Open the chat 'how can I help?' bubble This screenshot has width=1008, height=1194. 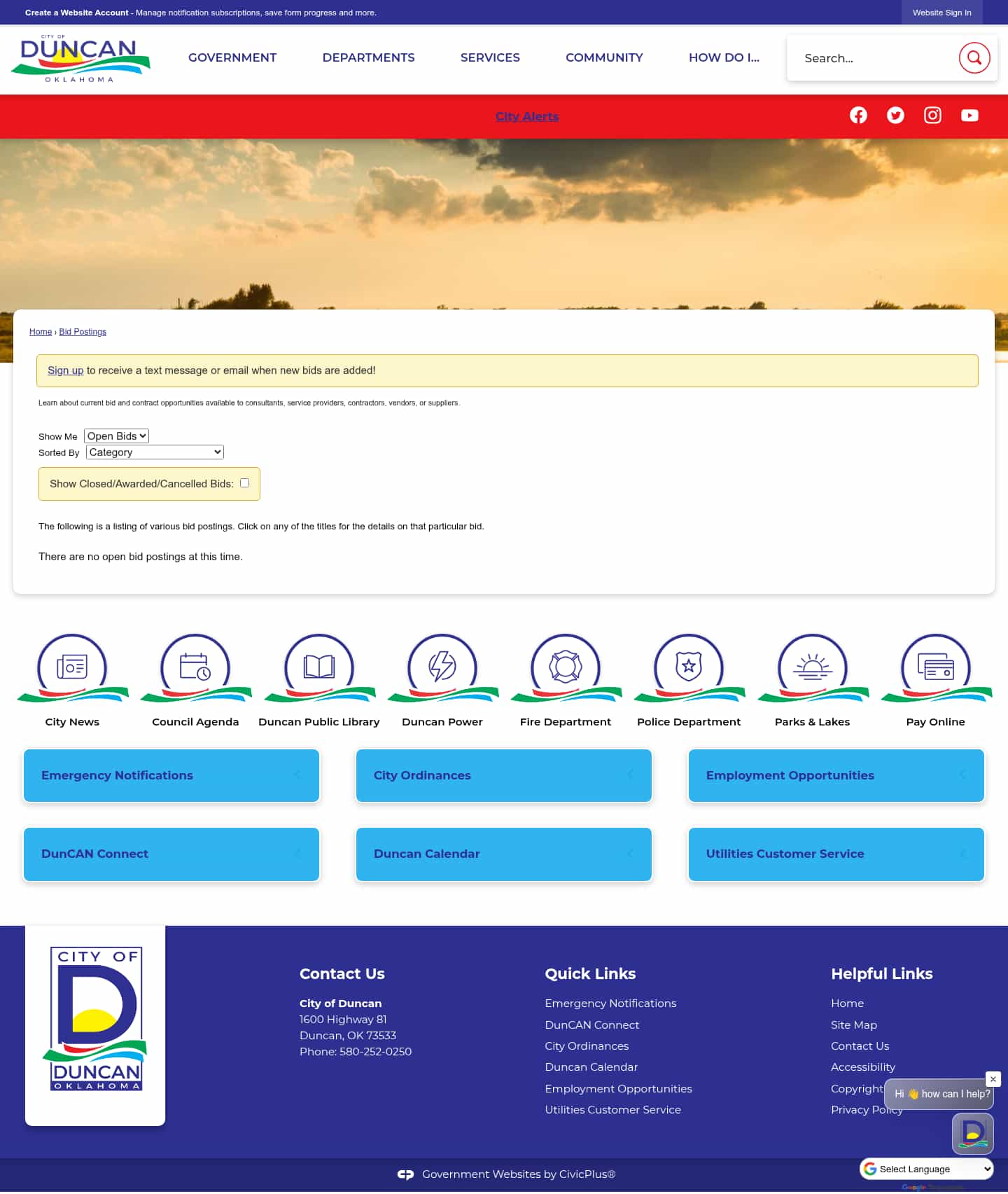pyautogui.click(x=939, y=1094)
